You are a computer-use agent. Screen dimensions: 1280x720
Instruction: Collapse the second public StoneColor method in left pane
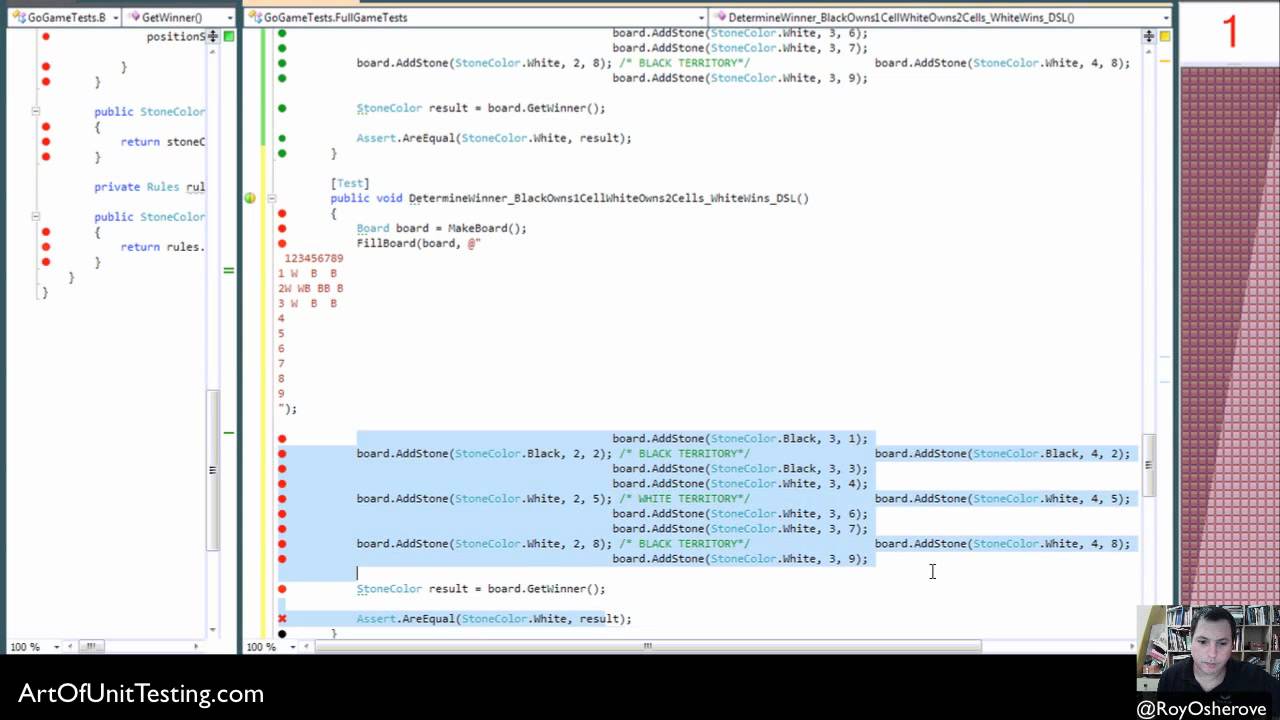35,217
